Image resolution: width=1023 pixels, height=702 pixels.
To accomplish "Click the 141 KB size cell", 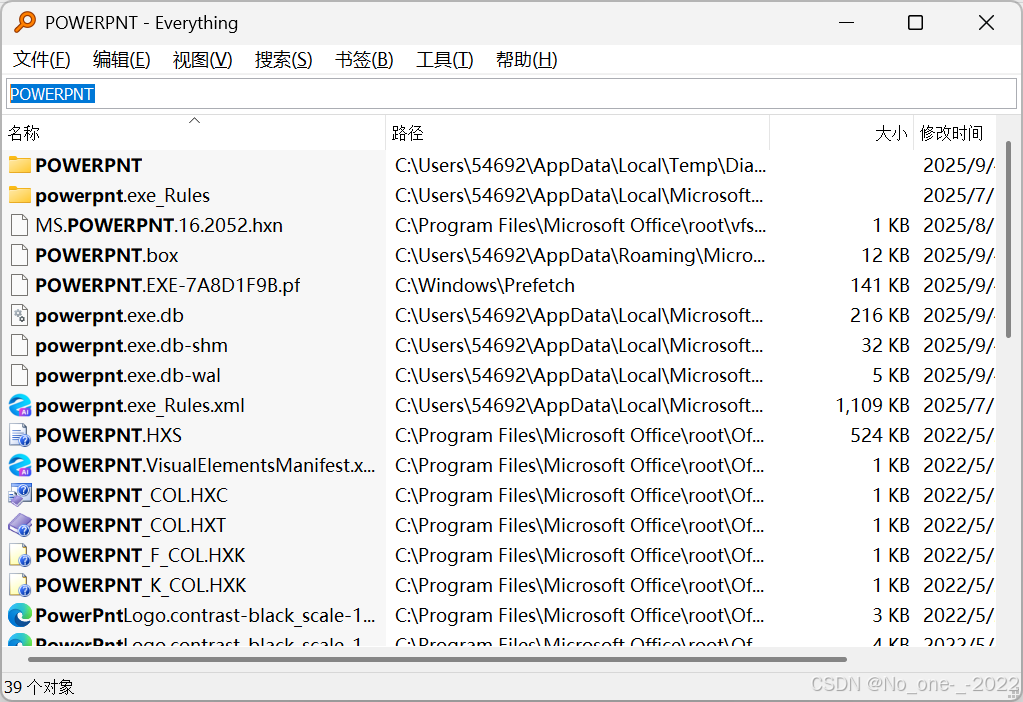I will 879,285.
